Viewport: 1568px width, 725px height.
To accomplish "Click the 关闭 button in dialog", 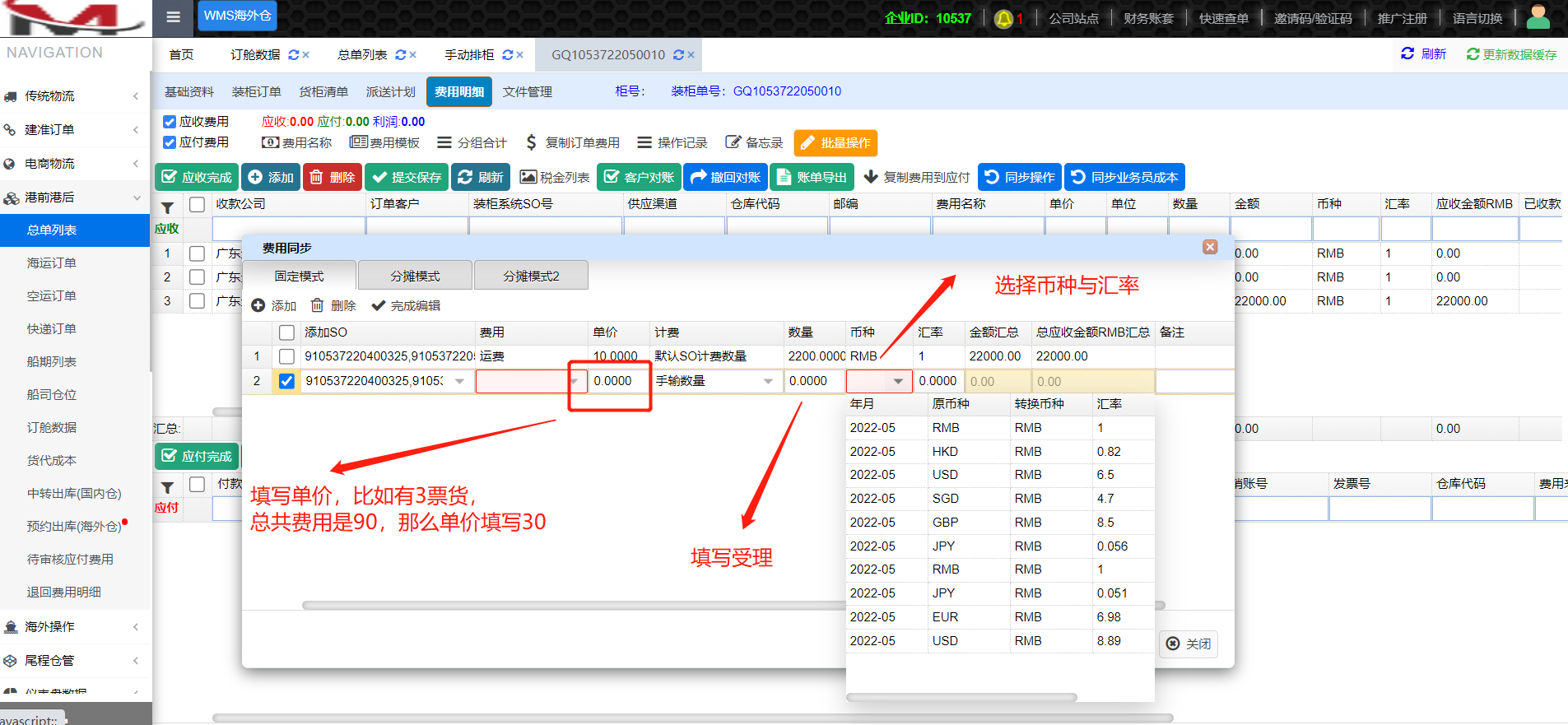I will [x=1189, y=644].
